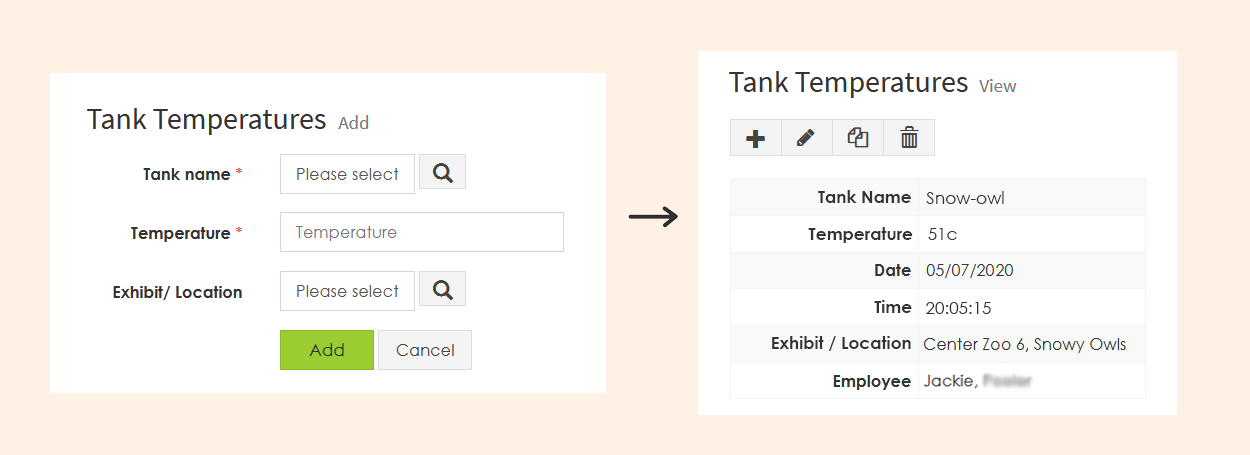This screenshot has height=455, width=1250.
Task: Click the Cancel button
Action: 425,350
